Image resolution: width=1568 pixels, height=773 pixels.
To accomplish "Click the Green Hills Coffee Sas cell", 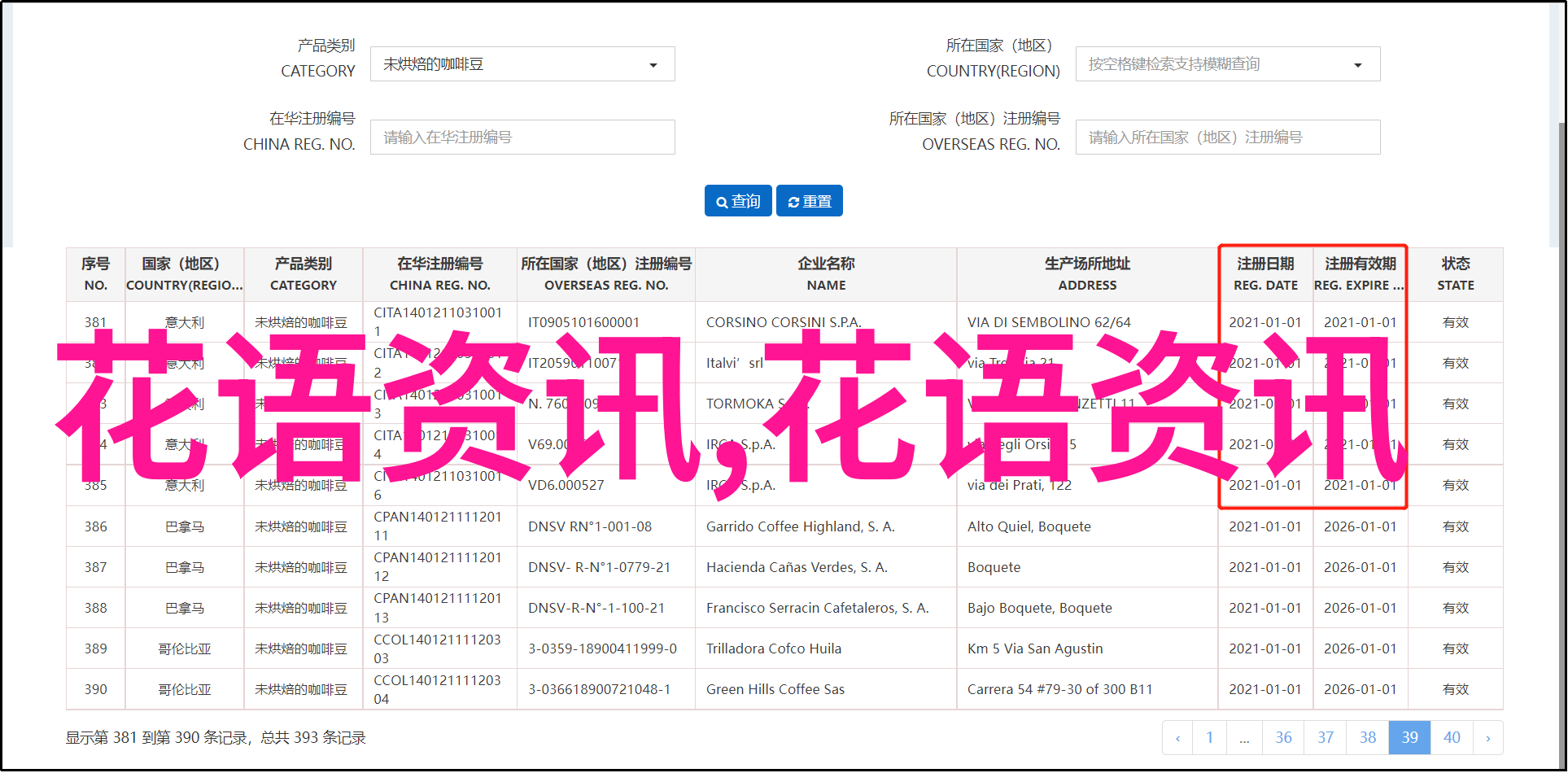I will click(775, 689).
